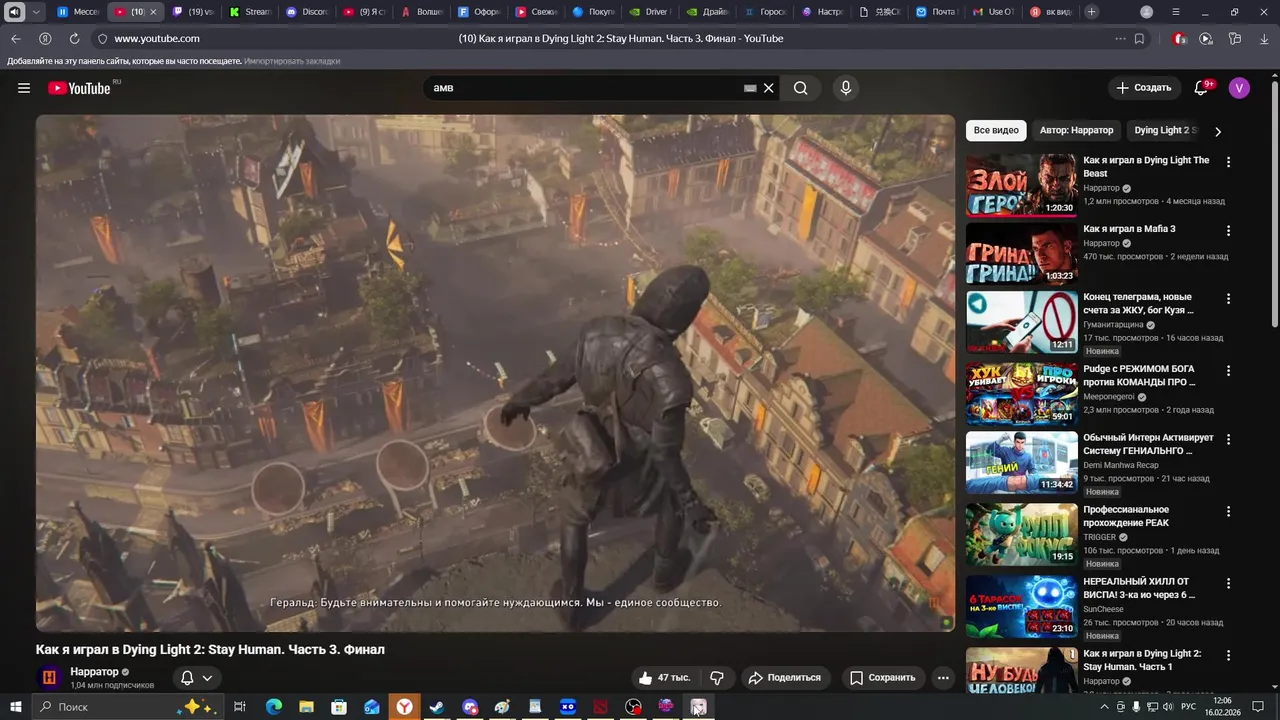Image resolution: width=1280 pixels, height=720 pixels.
Task: Open more actions menu under the video
Action: [943, 677]
